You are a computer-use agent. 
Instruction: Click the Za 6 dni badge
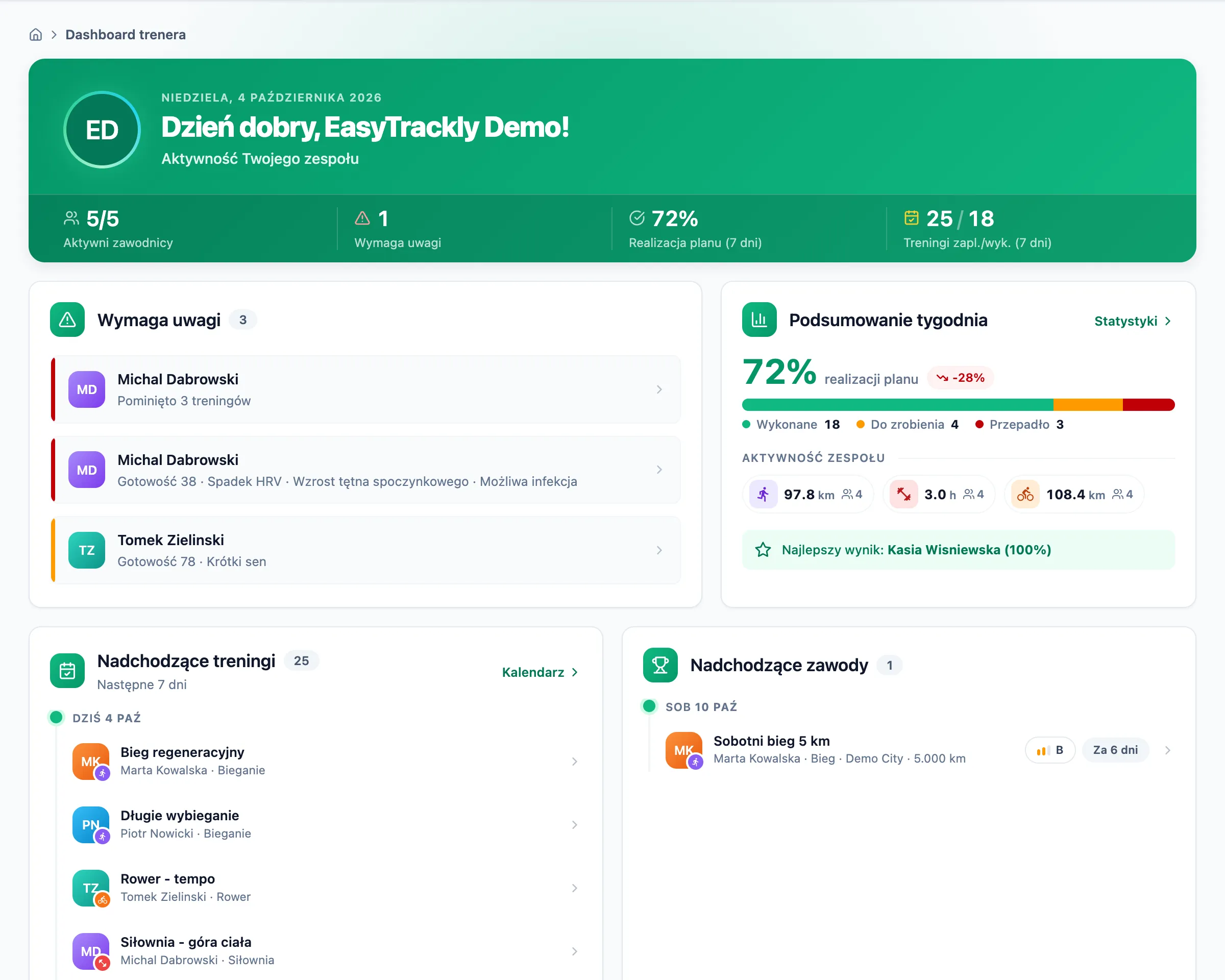[x=1115, y=750]
